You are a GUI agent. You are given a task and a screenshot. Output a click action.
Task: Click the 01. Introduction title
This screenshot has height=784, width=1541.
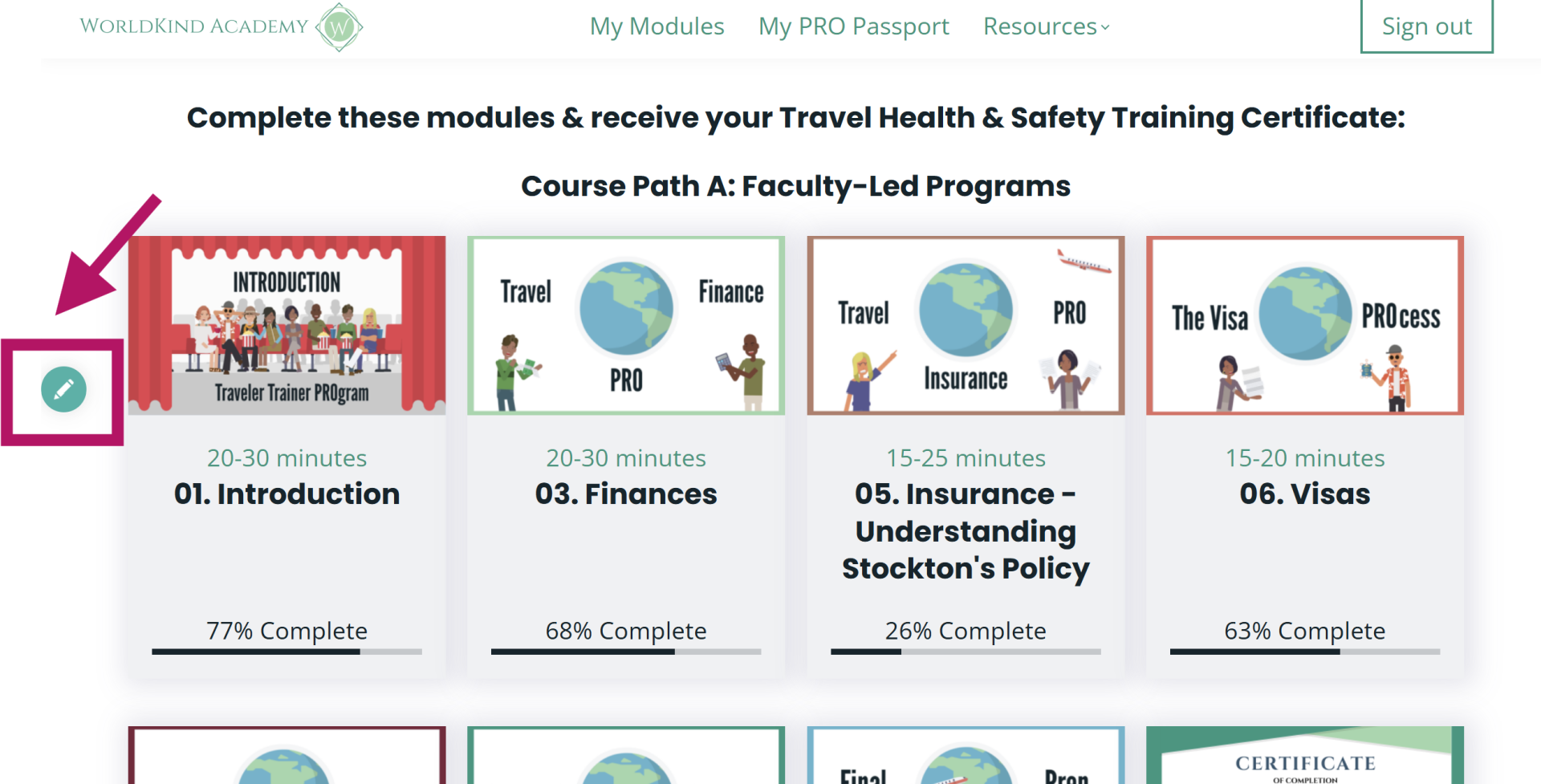pyautogui.click(x=287, y=494)
